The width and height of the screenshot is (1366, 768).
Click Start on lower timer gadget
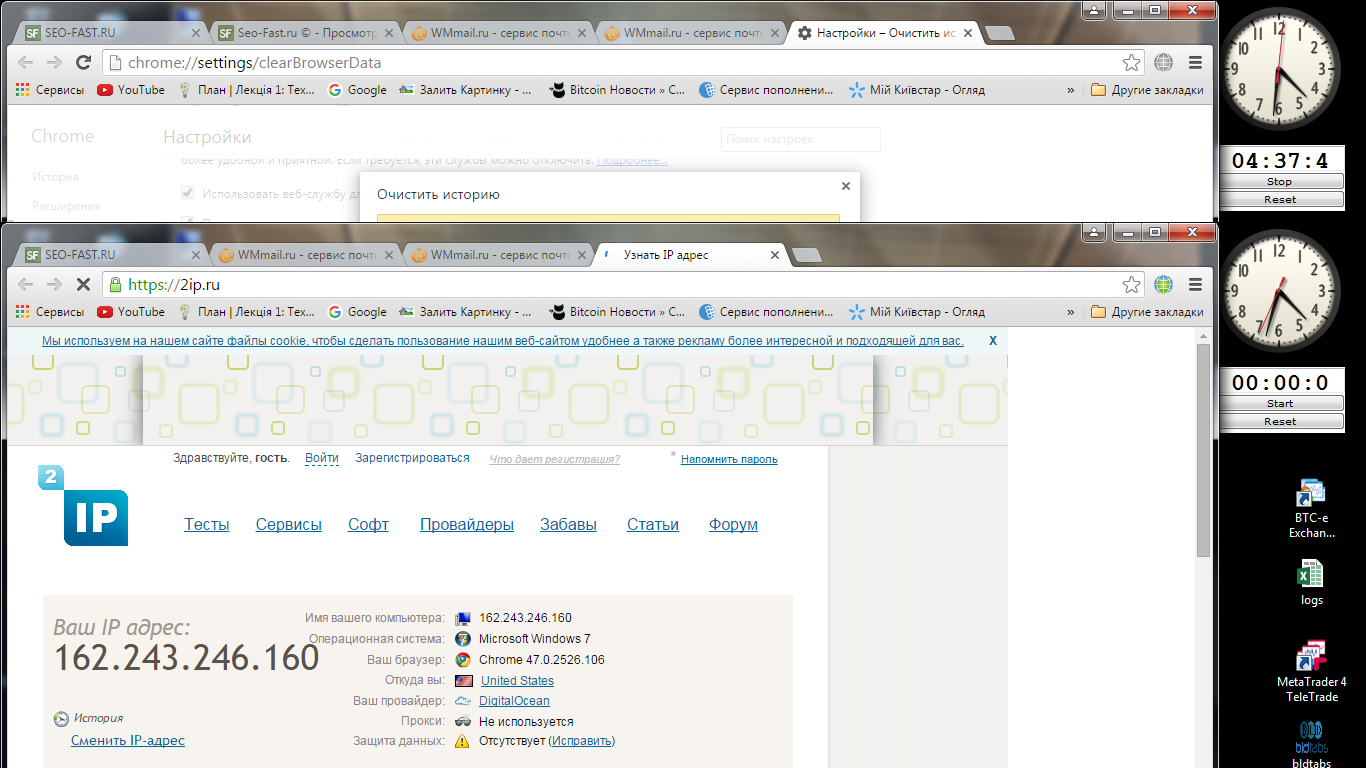point(1280,404)
